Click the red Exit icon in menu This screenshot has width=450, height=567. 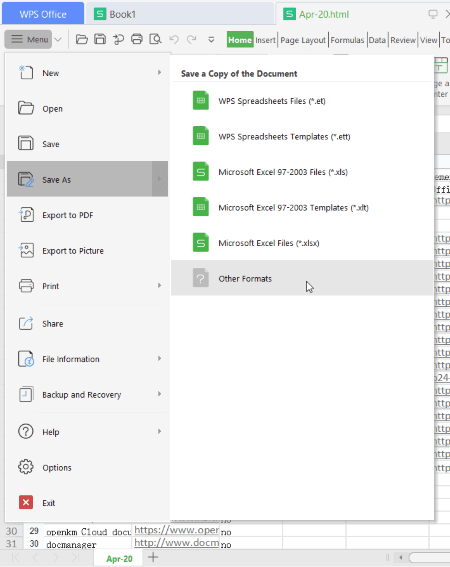[26, 502]
